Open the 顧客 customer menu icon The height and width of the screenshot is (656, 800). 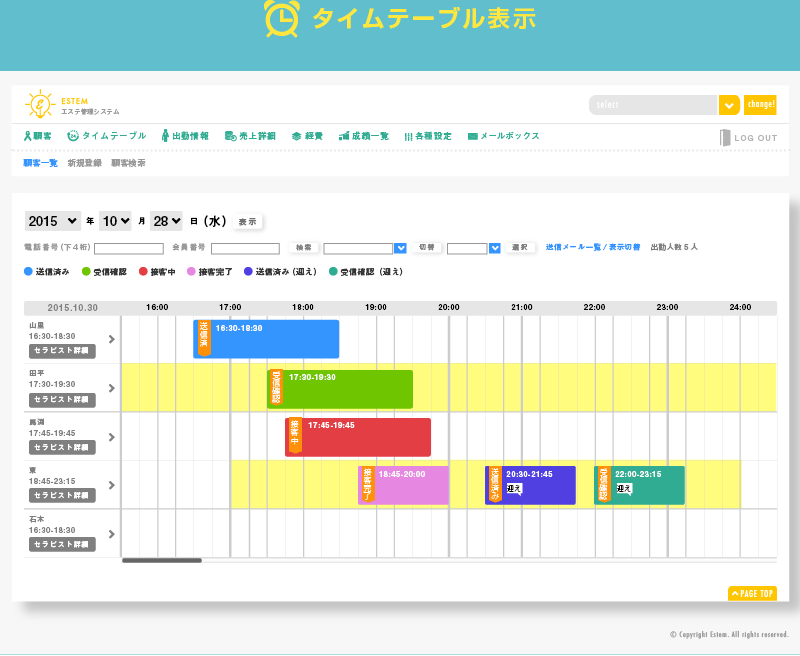28,136
